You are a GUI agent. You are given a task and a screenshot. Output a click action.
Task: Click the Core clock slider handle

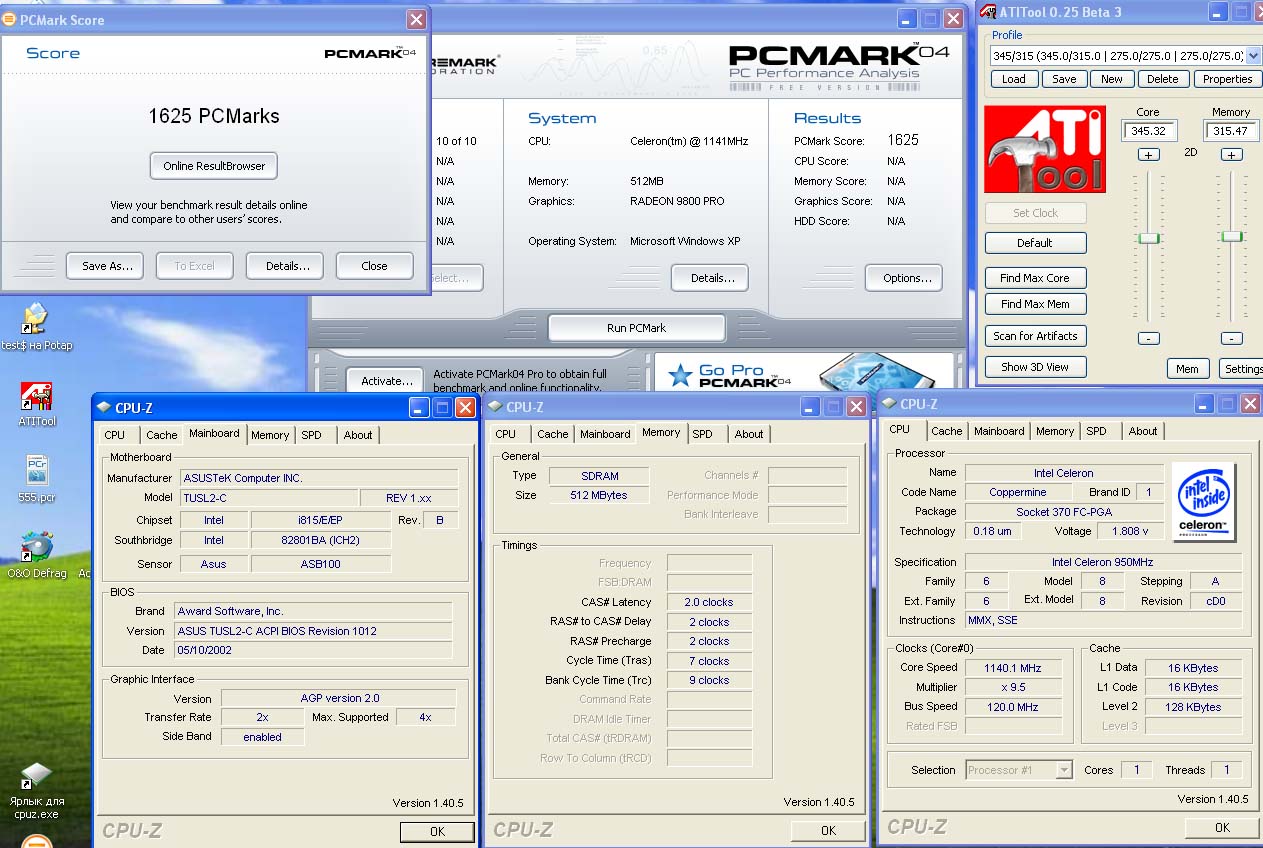(x=1149, y=238)
